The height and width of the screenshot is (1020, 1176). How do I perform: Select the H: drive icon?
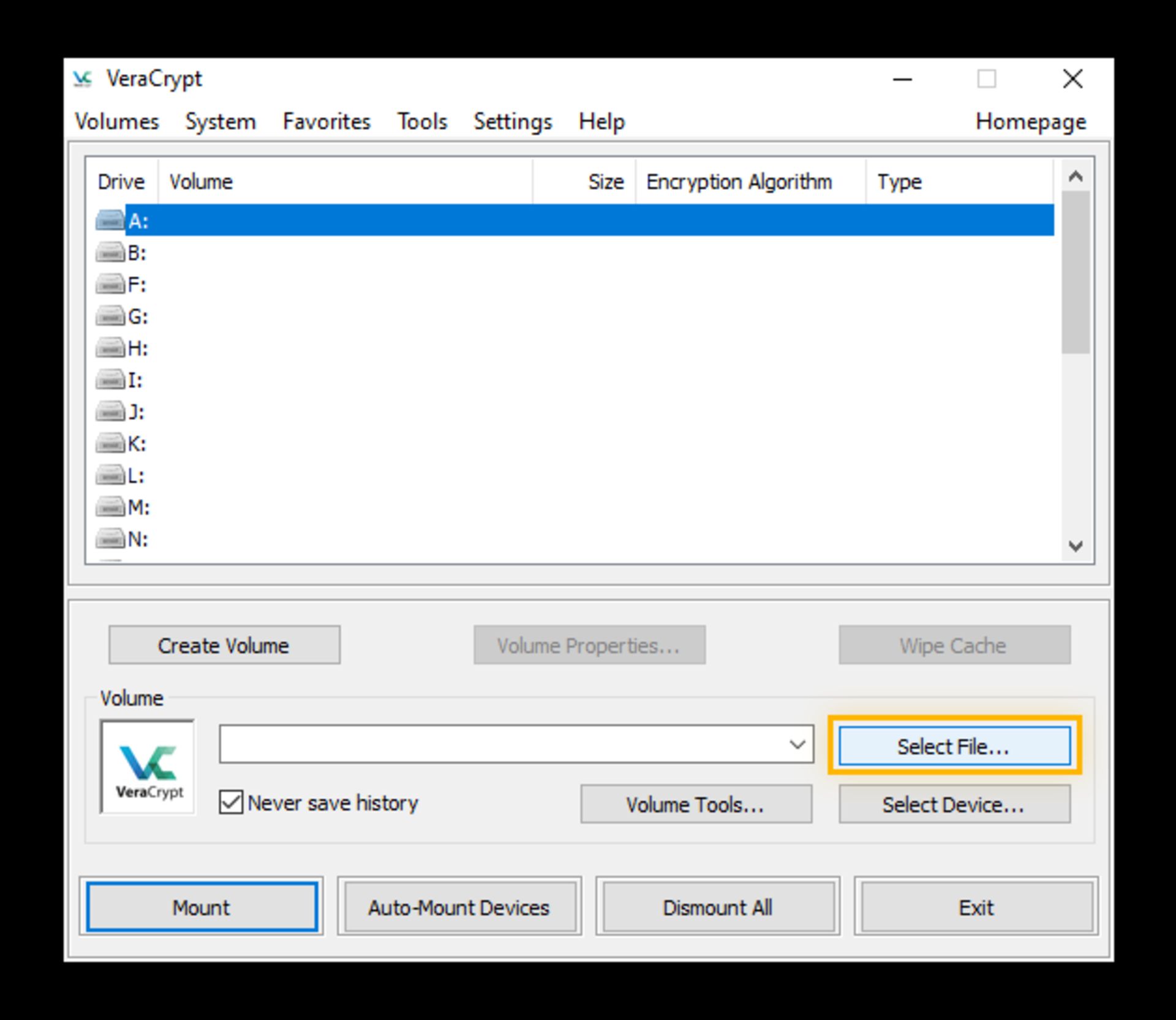[110, 348]
